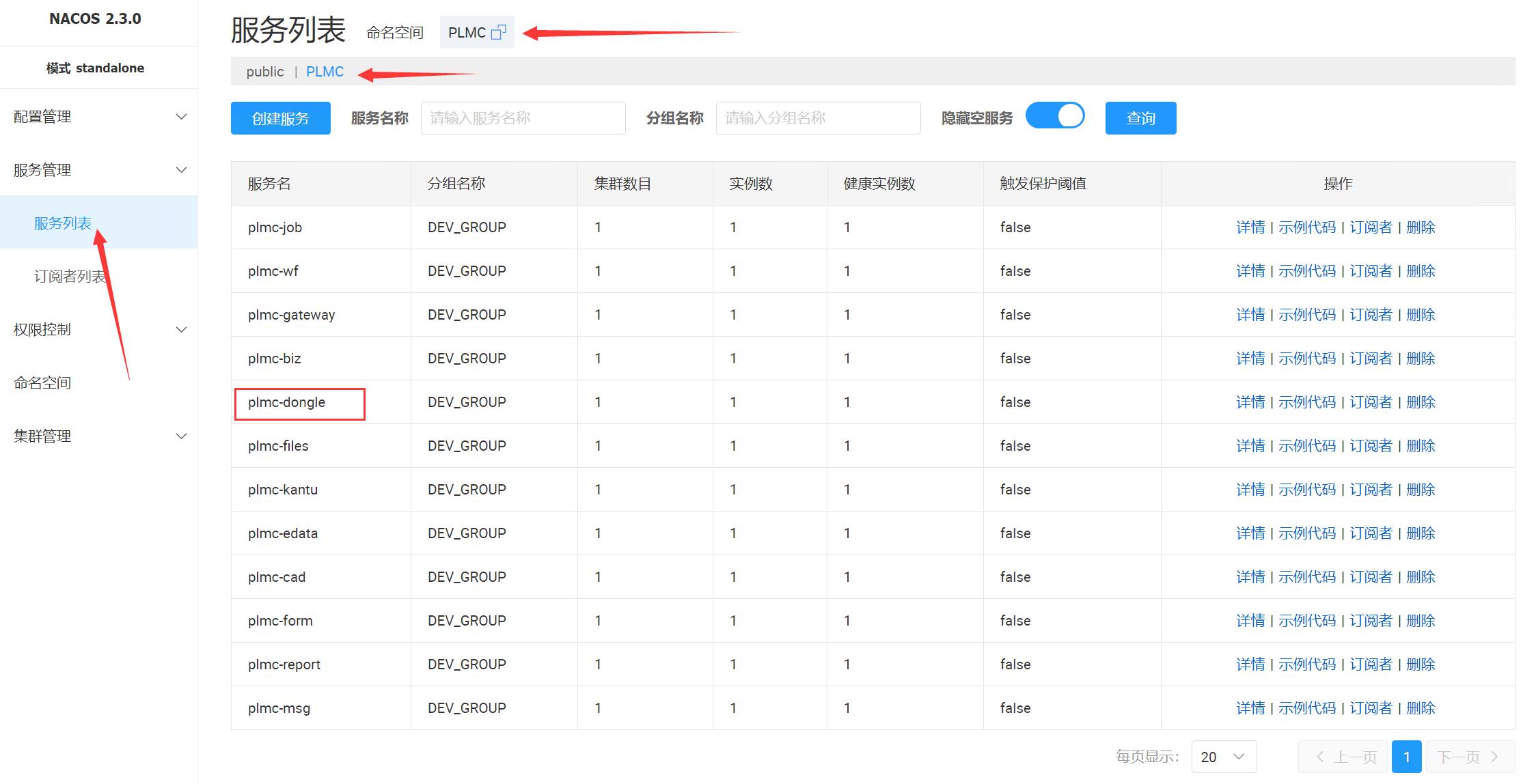Click the 查询 search button
This screenshot has width=1536, height=784.
[x=1141, y=118]
